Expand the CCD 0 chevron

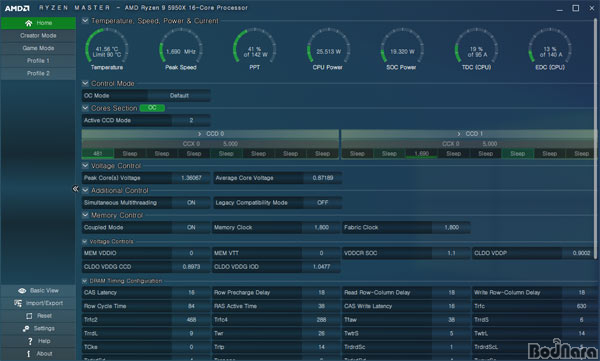(x=199, y=134)
